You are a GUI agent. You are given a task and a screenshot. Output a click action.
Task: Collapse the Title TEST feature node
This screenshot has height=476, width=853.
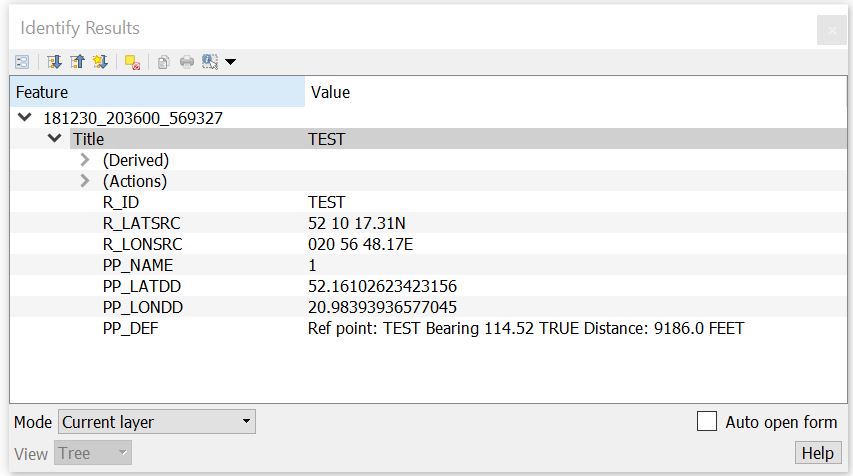[x=54, y=138]
